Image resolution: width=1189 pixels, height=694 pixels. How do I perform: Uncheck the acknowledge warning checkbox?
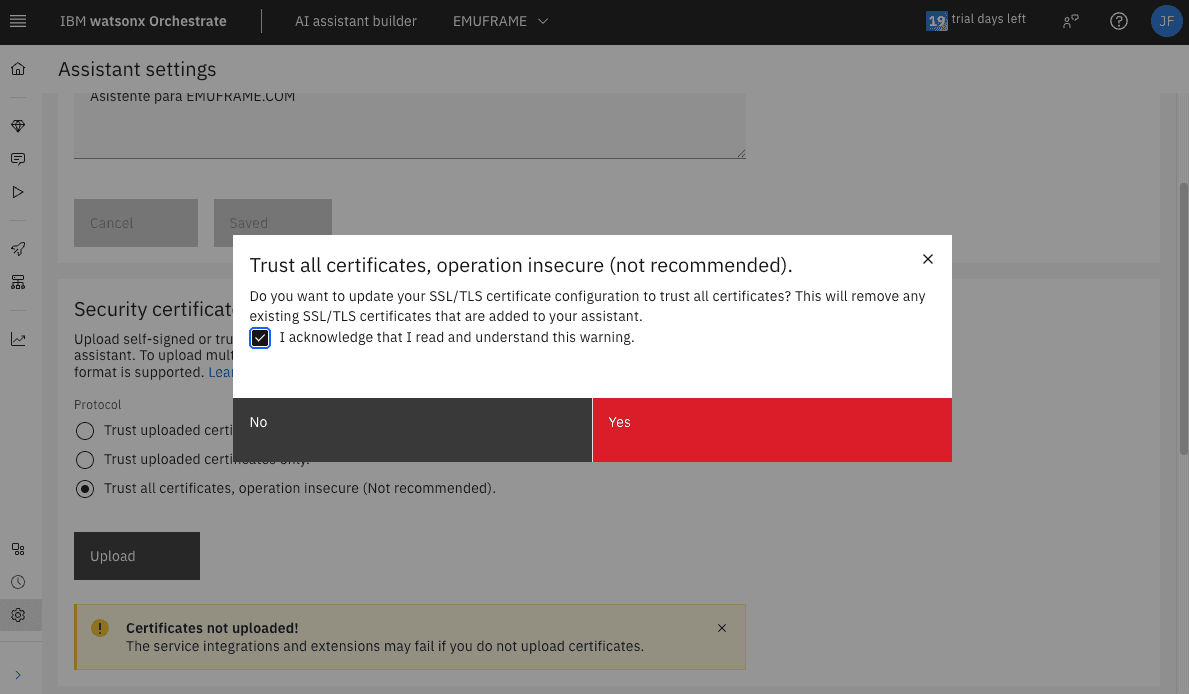(x=260, y=338)
